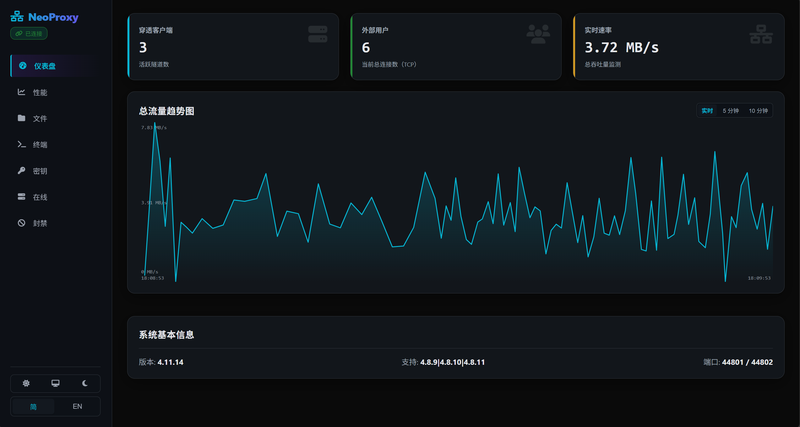Click the key icon beside 密钥
The width and height of the screenshot is (800, 427).
(x=21, y=170)
